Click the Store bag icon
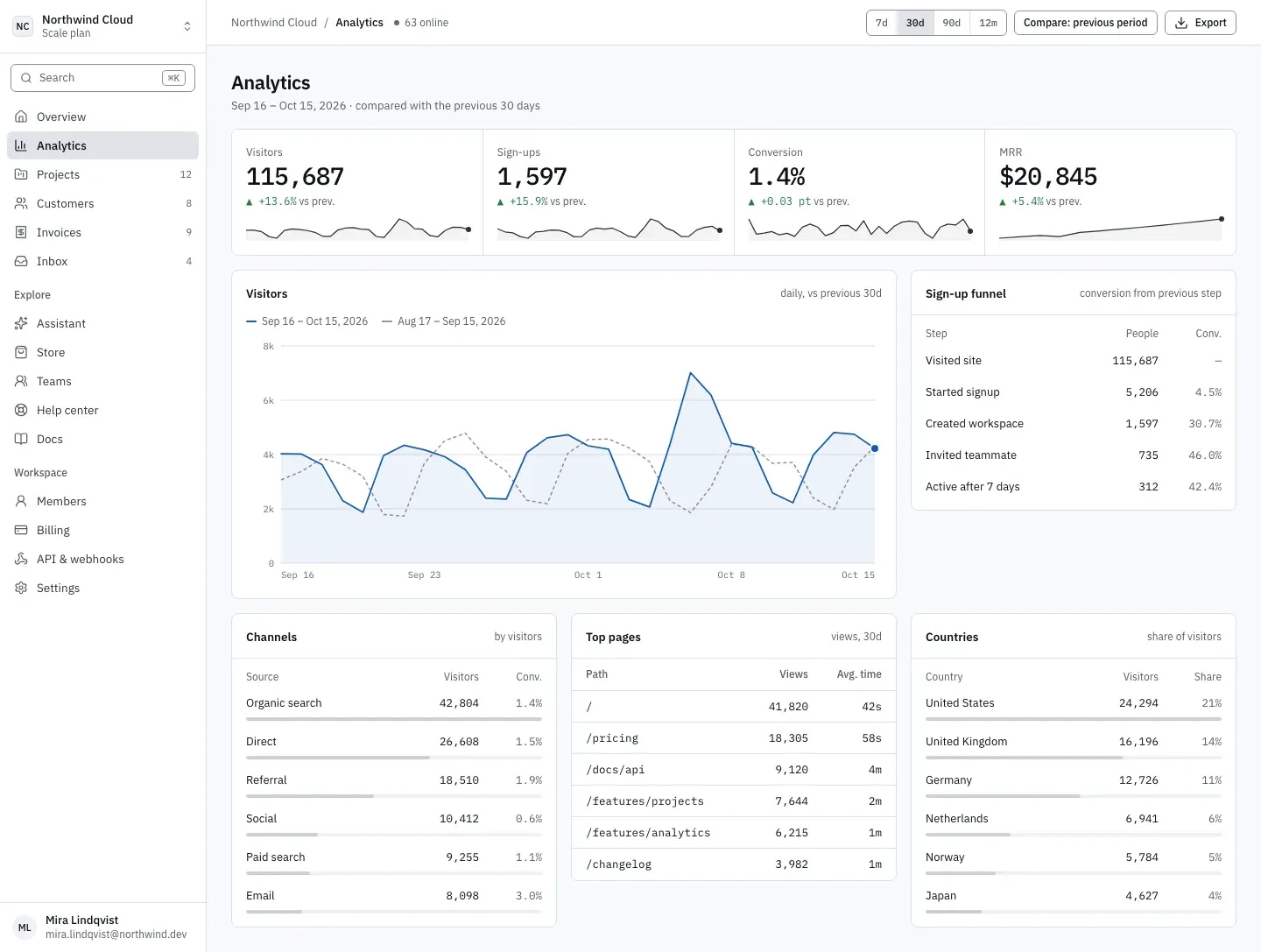The height and width of the screenshot is (952, 1261). pyautogui.click(x=21, y=352)
